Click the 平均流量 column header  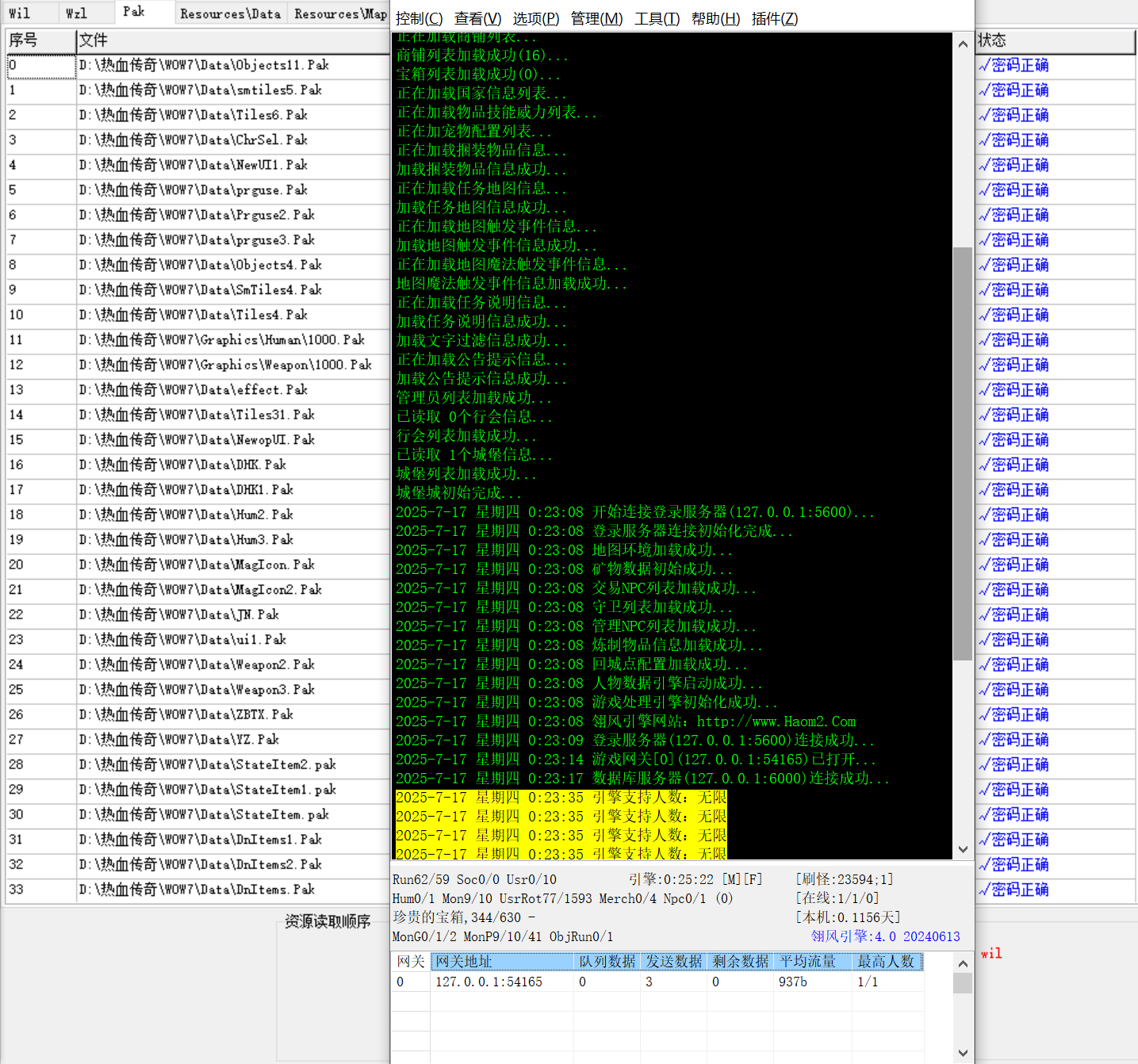point(813,962)
